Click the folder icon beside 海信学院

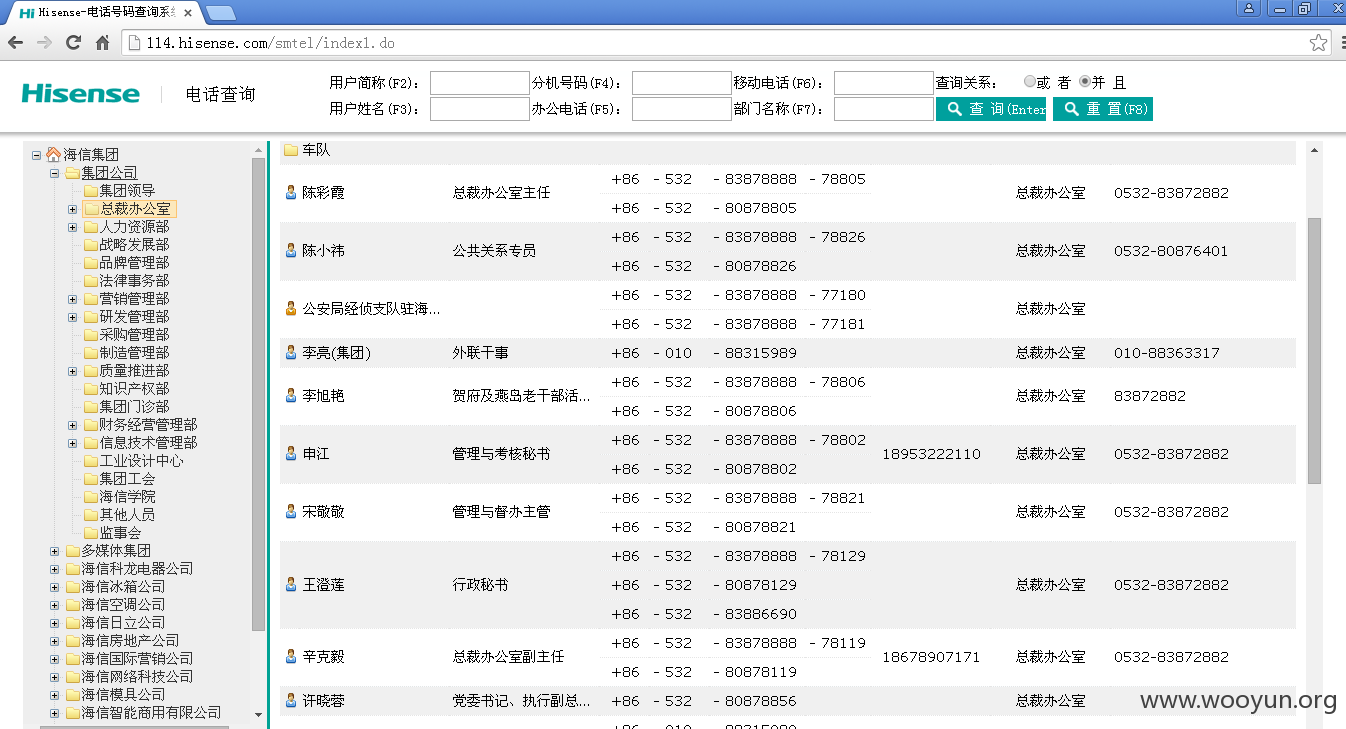pos(90,497)
